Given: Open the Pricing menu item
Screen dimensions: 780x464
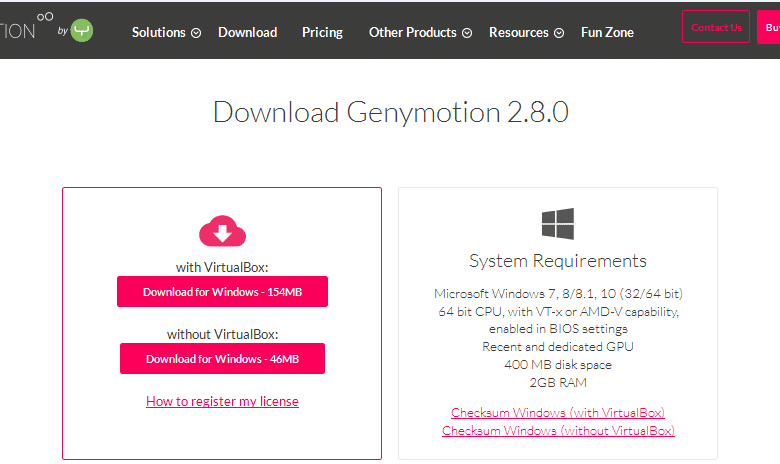Looking at the screenshot, I should tap(322, 32).
